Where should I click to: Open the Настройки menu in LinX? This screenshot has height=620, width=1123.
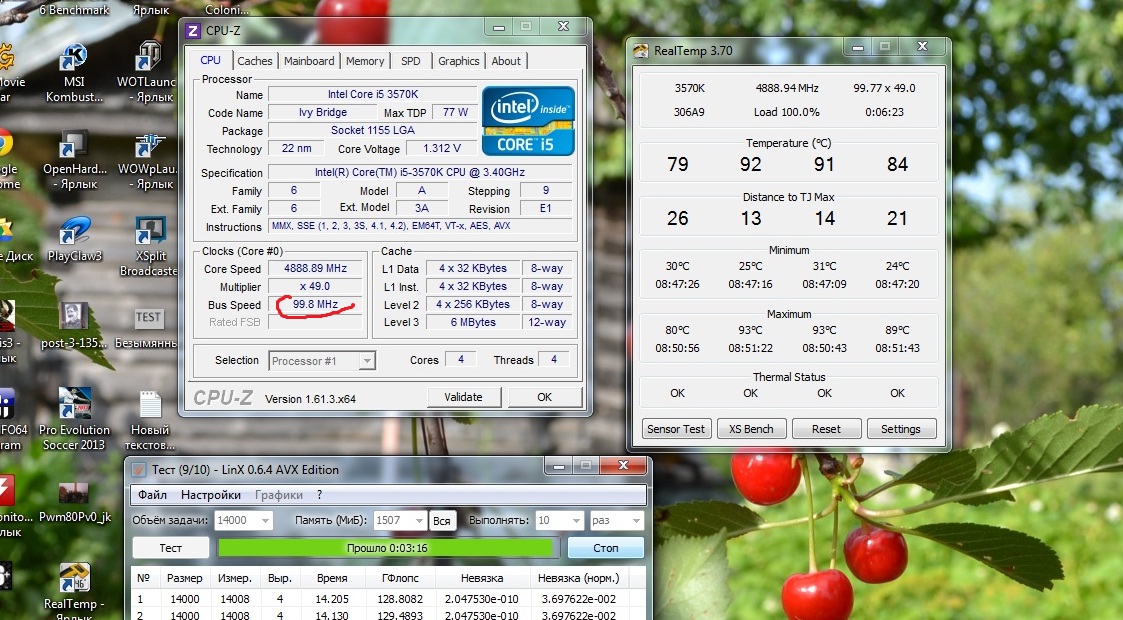[211, 495]
